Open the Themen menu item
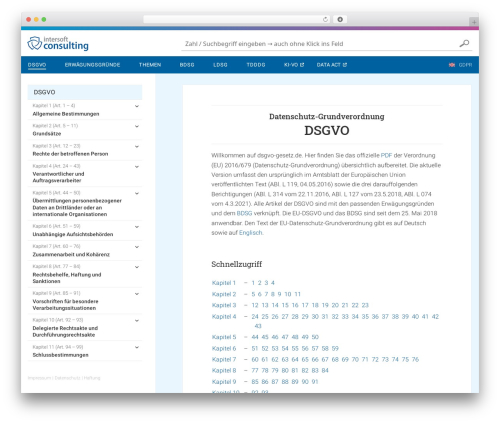Image resolution: width=500 pixels, height=423 pixels. tap(150, 65)
